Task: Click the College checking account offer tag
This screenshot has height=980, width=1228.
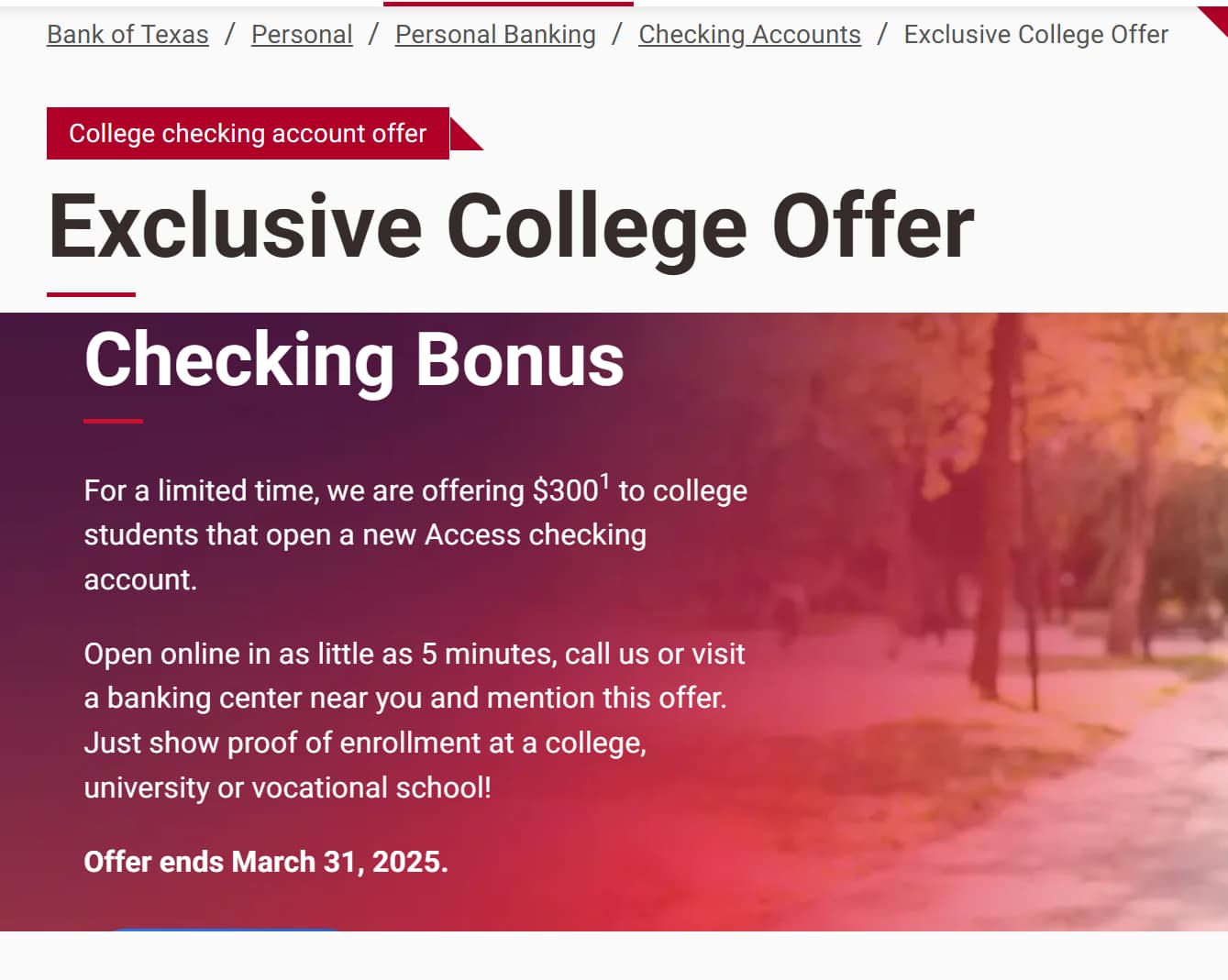Action: tap(248, 134)
